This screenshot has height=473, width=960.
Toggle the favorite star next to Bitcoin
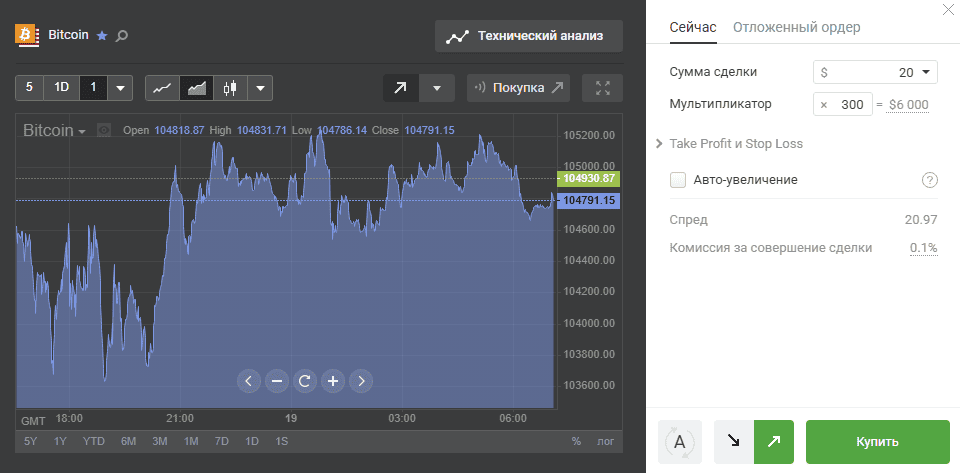pos(102,36)
